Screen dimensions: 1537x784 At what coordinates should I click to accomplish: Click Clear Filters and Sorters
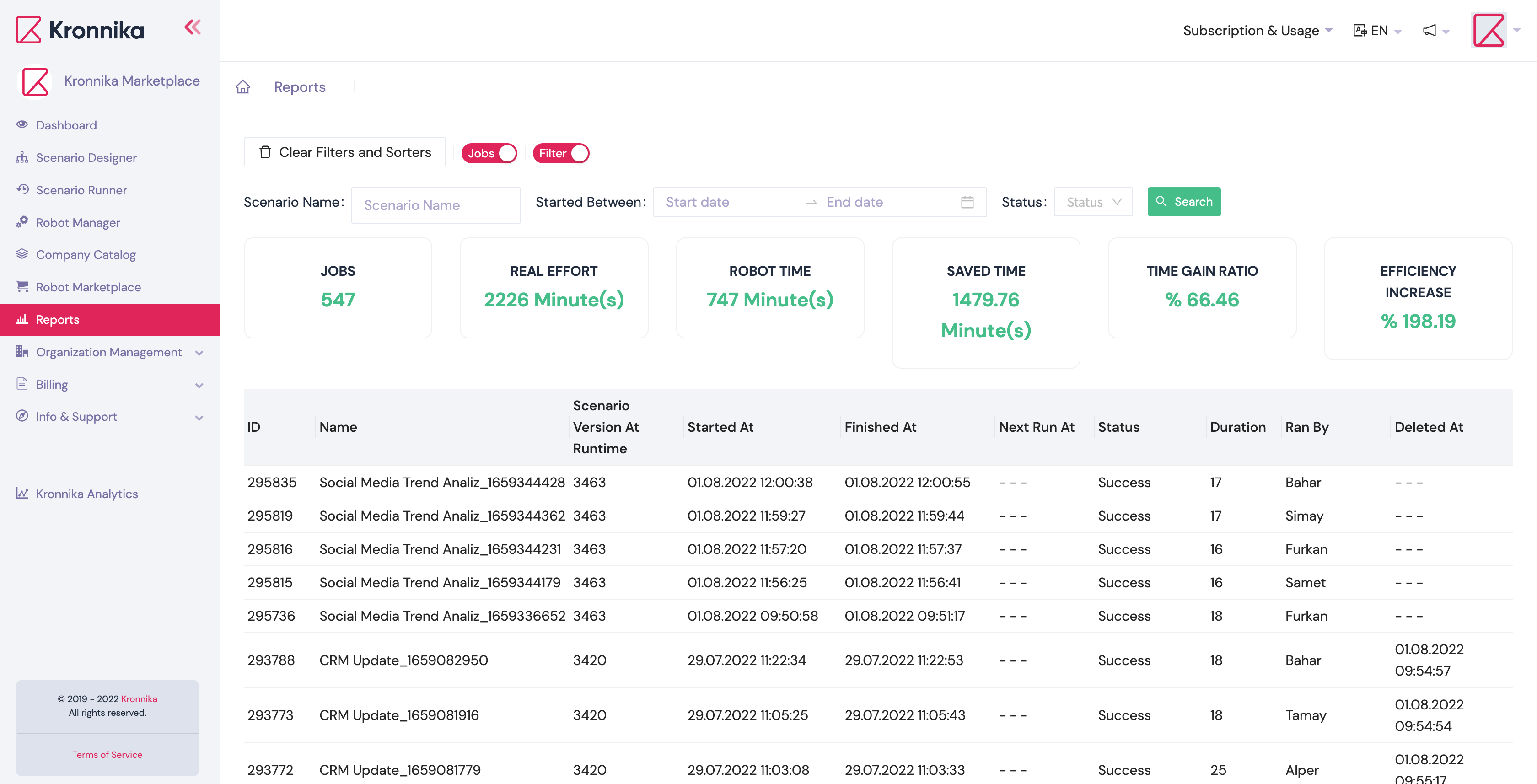coord(345,152)
